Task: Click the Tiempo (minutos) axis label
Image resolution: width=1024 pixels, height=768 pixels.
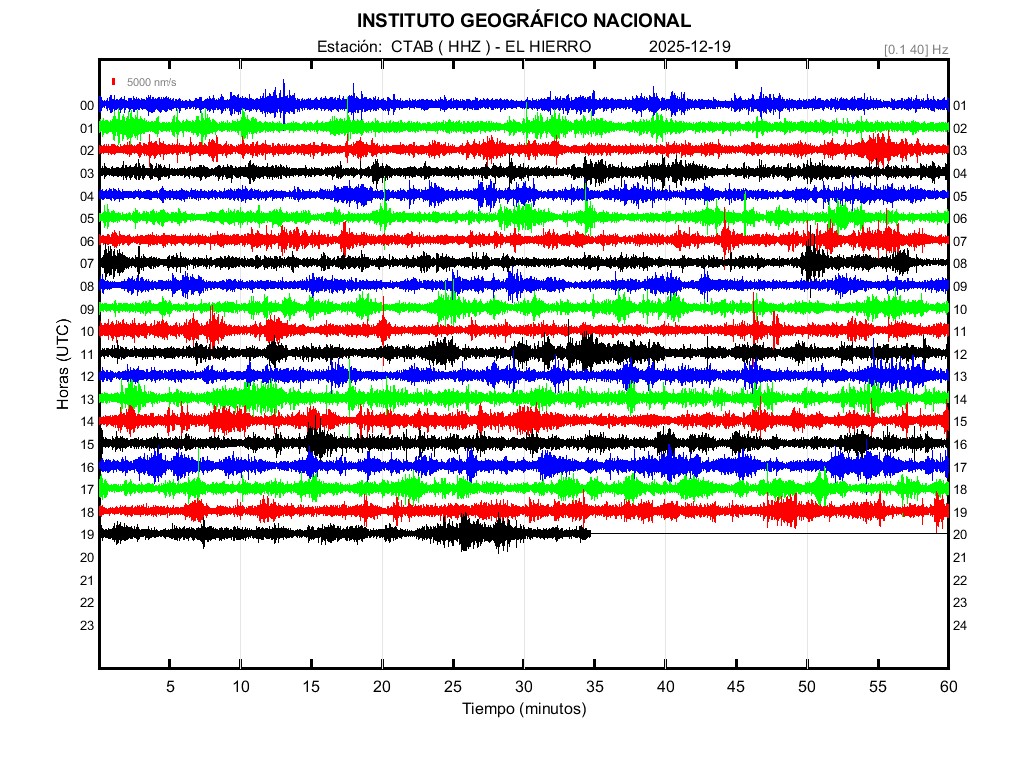Action: 523,709
